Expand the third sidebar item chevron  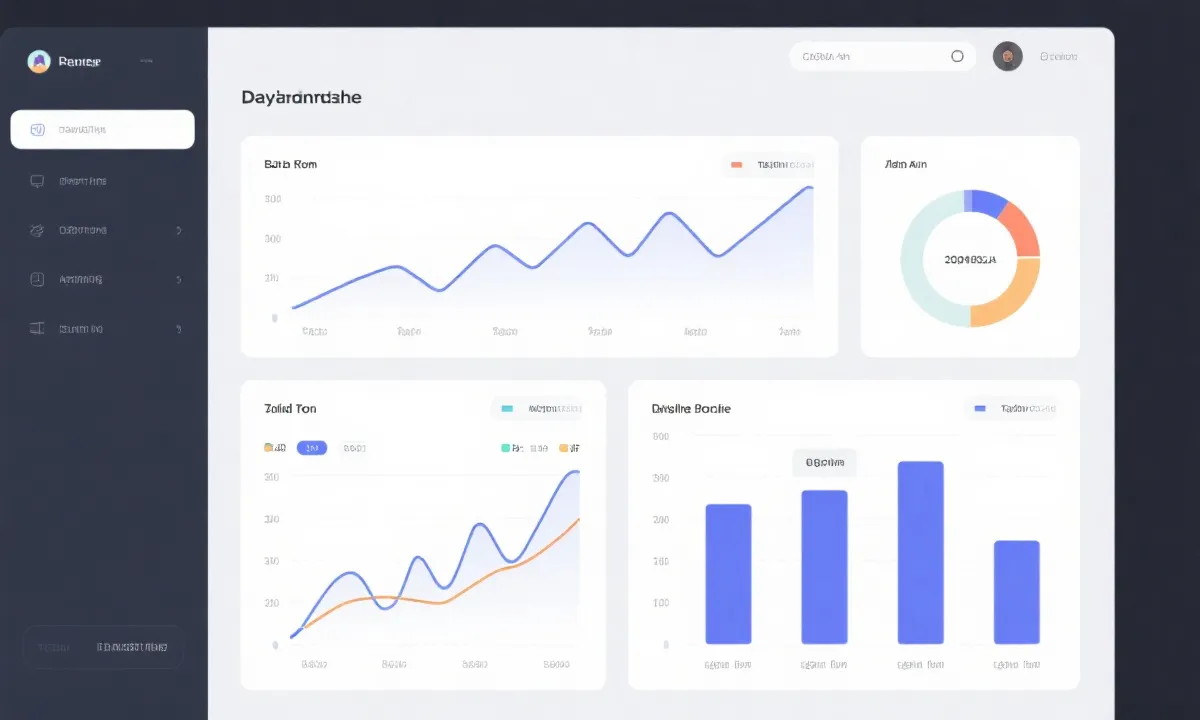click(x=178, y=230)
